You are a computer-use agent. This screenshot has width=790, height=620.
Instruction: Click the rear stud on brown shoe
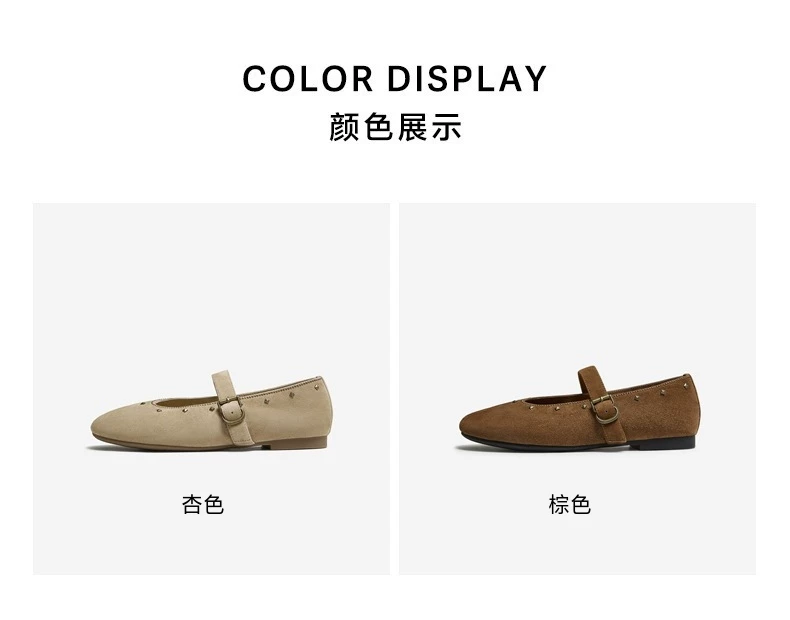685,385
